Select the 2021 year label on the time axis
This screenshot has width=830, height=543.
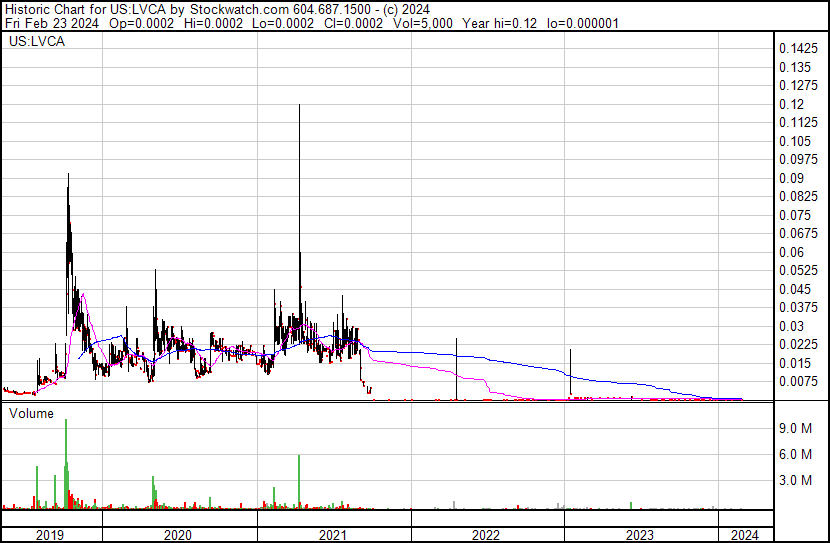332,535
